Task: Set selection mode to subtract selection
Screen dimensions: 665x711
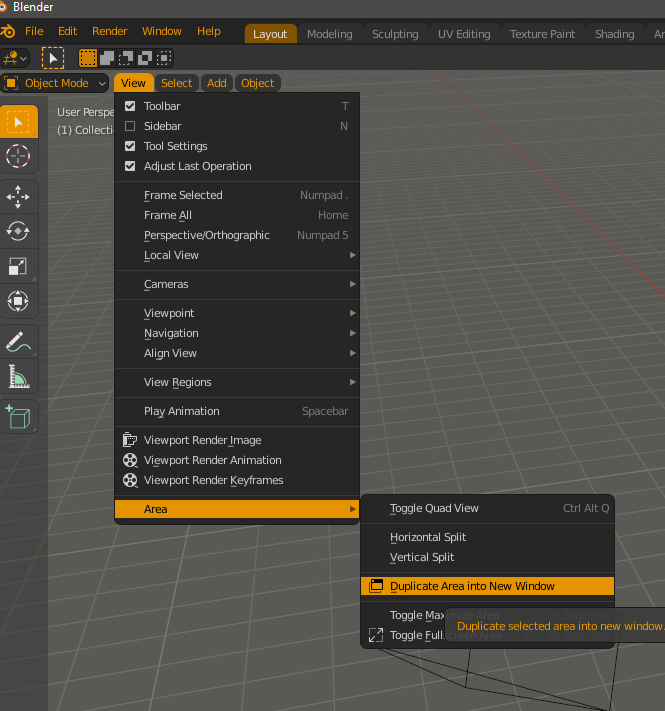Action: [126, 58]
